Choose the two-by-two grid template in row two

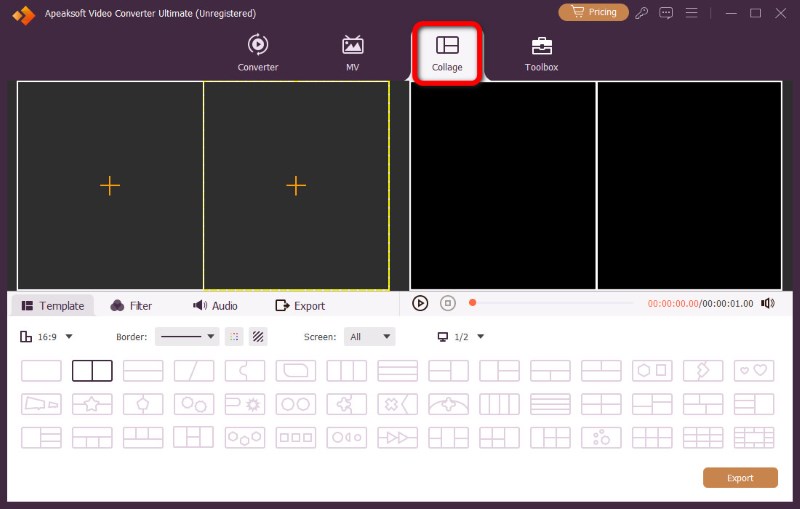click(601, 404)
